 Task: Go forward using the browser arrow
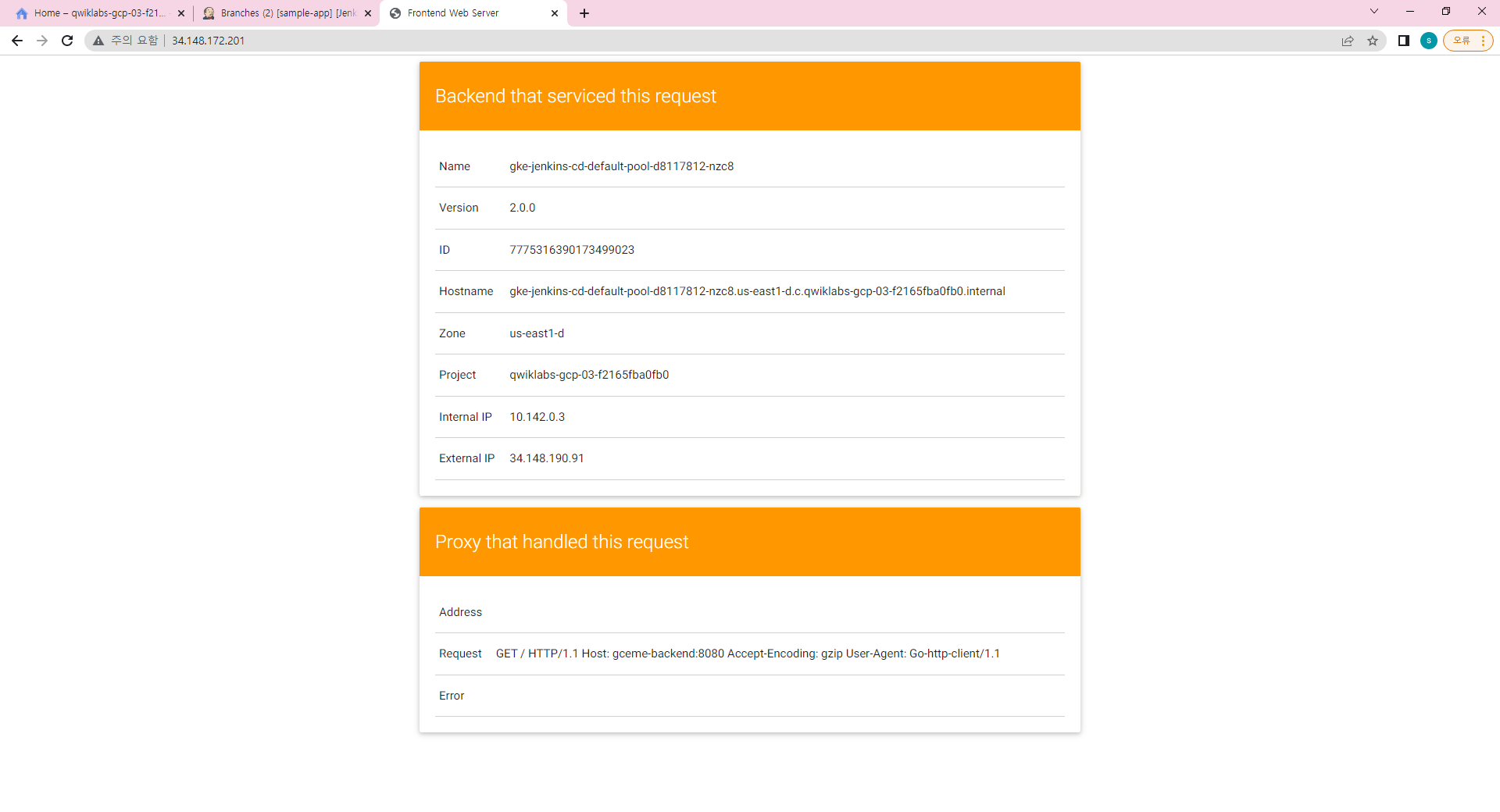tap(42, 41)
